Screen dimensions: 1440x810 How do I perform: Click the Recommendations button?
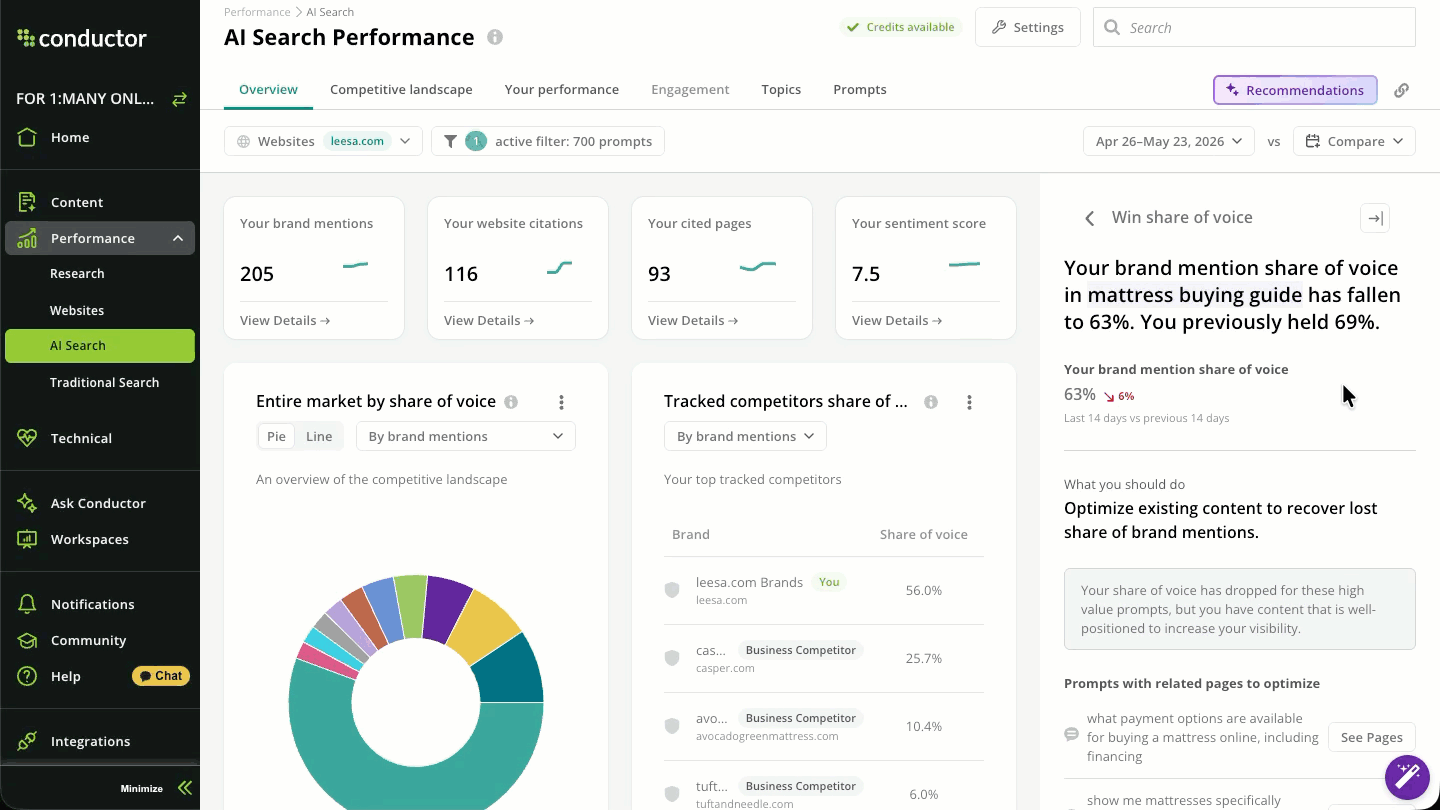1295,90
